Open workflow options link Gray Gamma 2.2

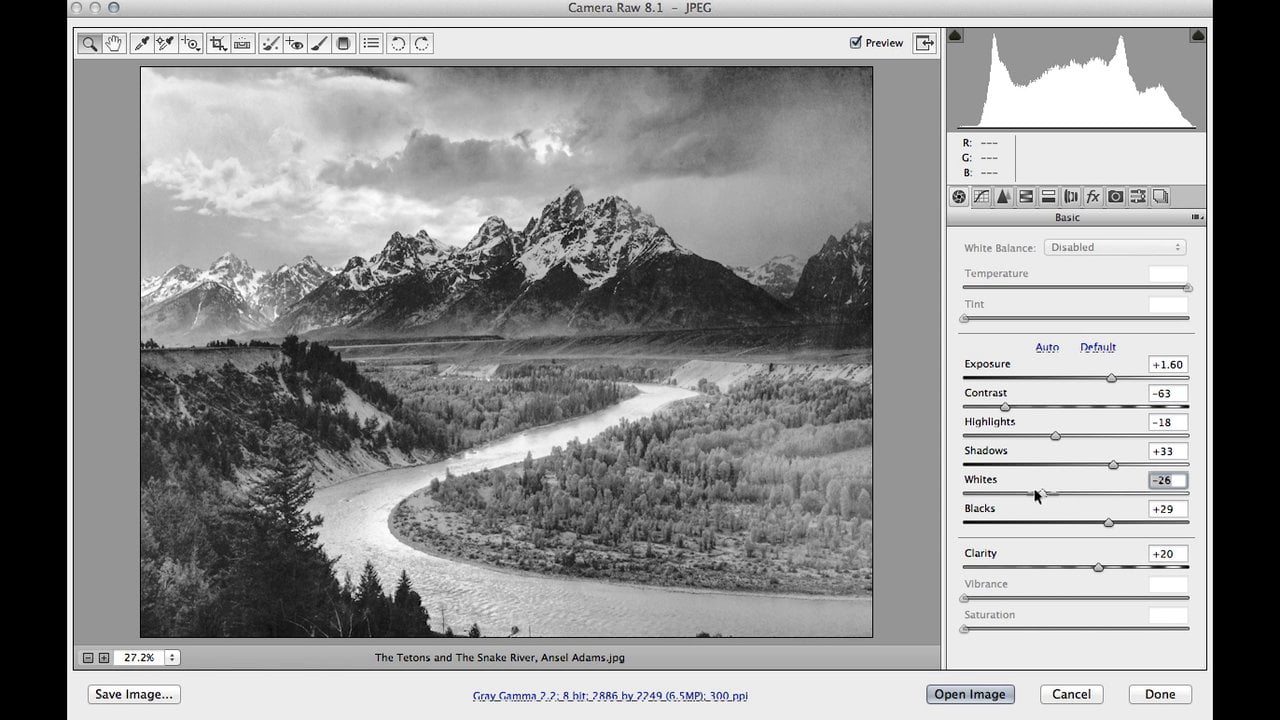(x=610, y=696)
